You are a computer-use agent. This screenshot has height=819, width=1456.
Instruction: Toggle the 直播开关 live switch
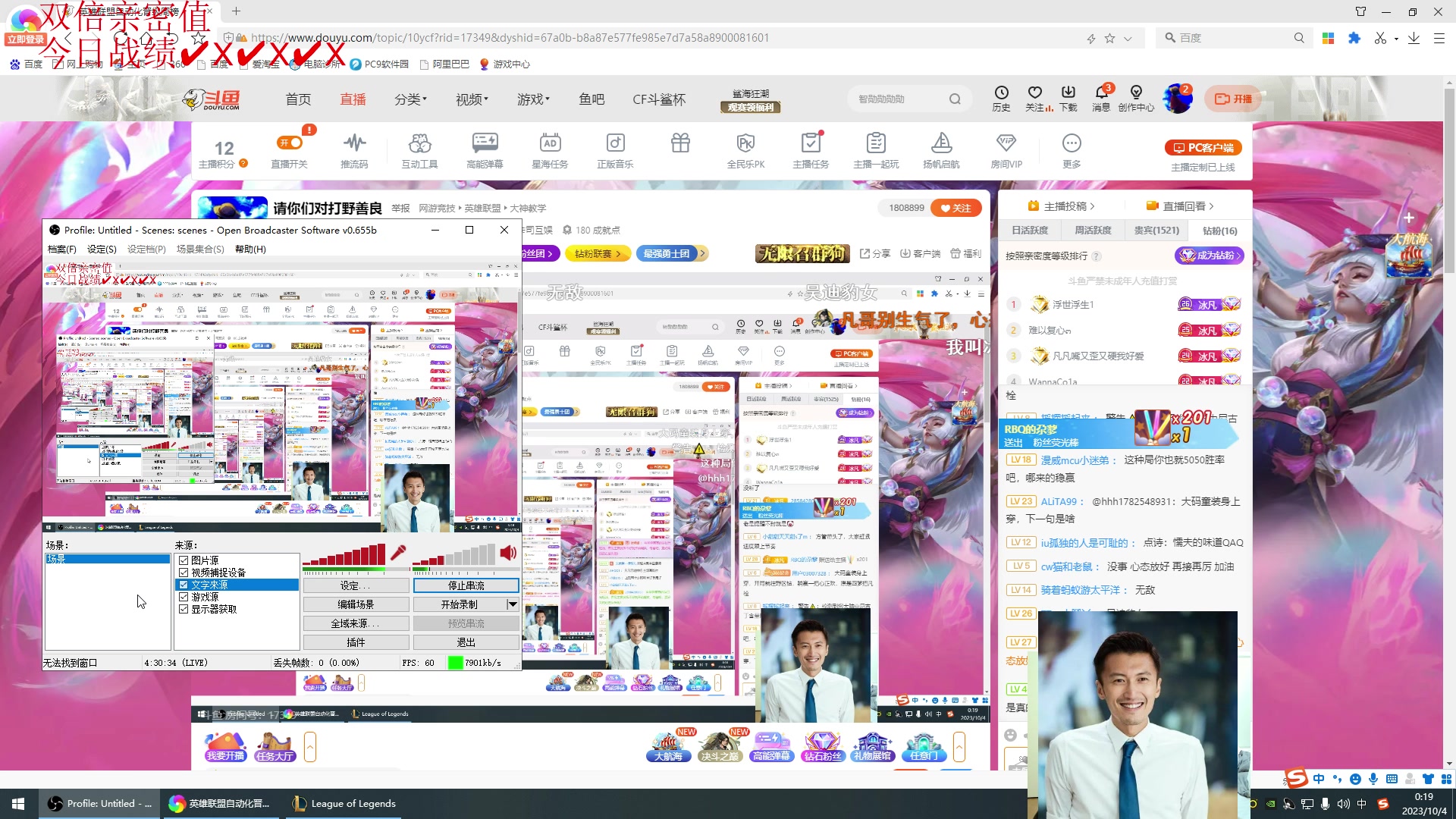290,143
